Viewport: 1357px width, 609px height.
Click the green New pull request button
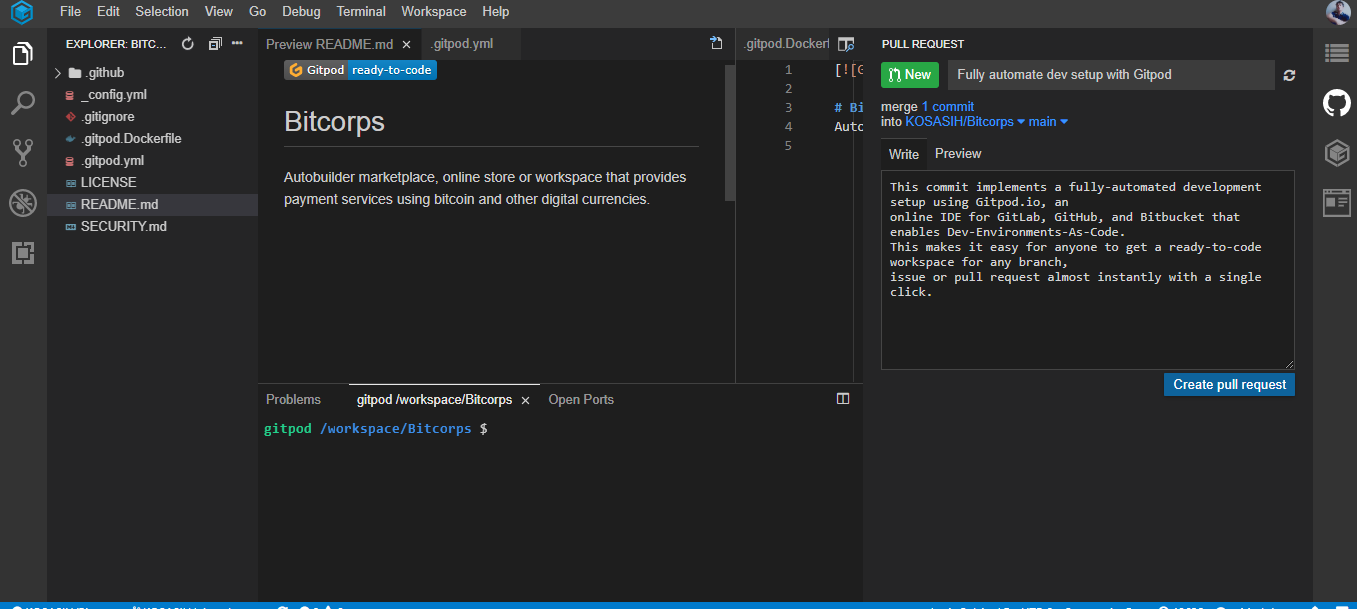pos(910,74)
